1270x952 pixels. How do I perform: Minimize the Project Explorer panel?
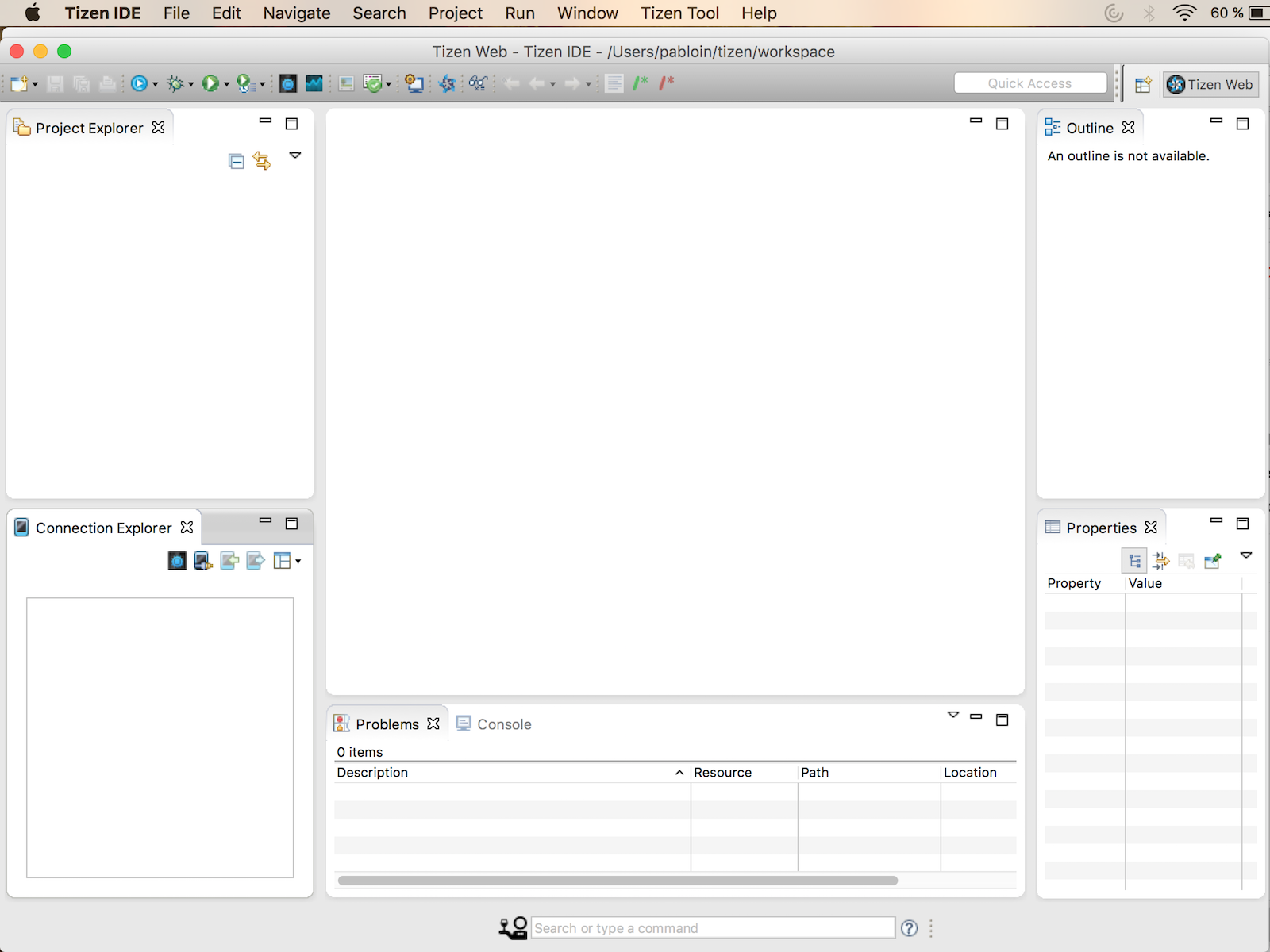[x=265, y=121]
